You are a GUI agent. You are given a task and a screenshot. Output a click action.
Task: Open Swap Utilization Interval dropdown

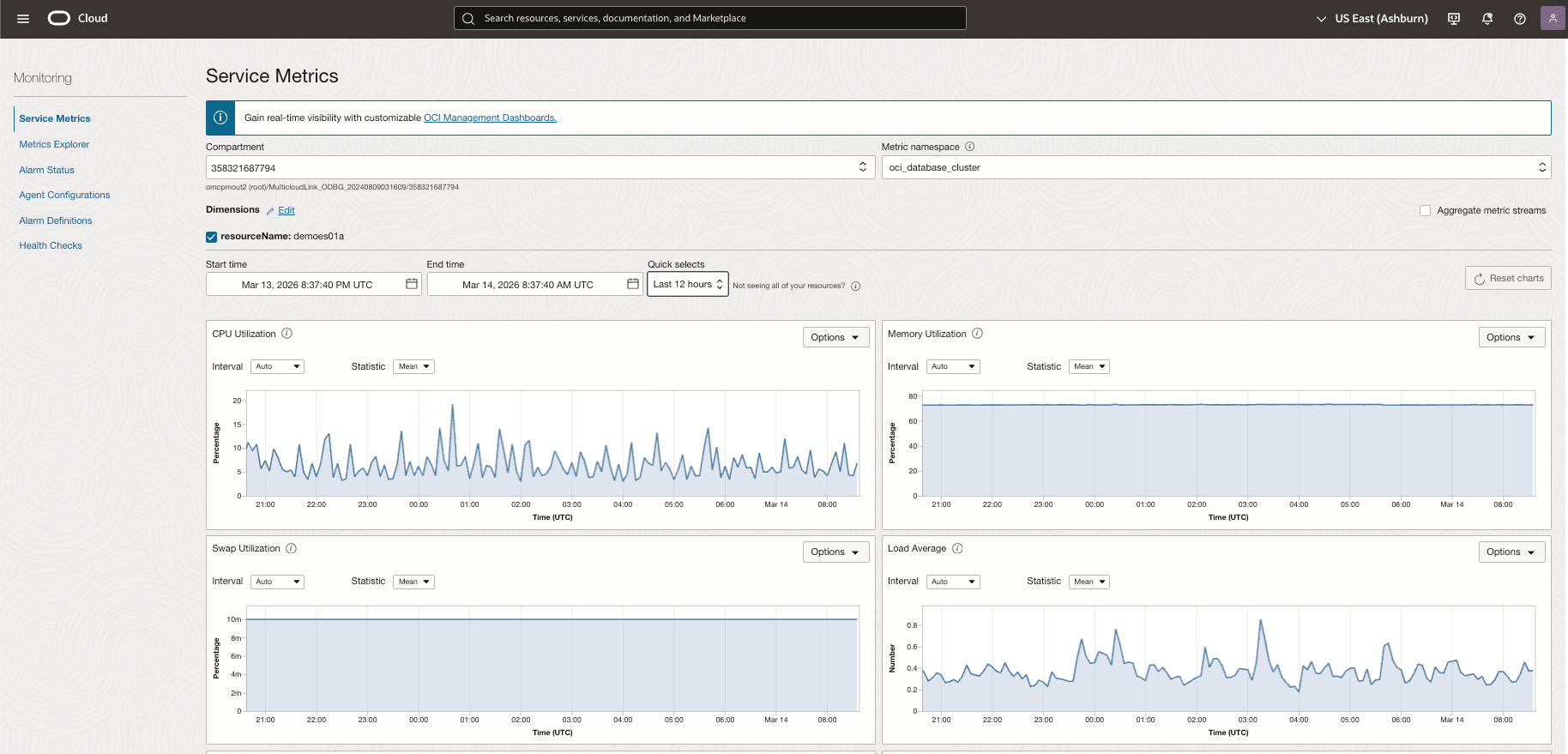278,582
